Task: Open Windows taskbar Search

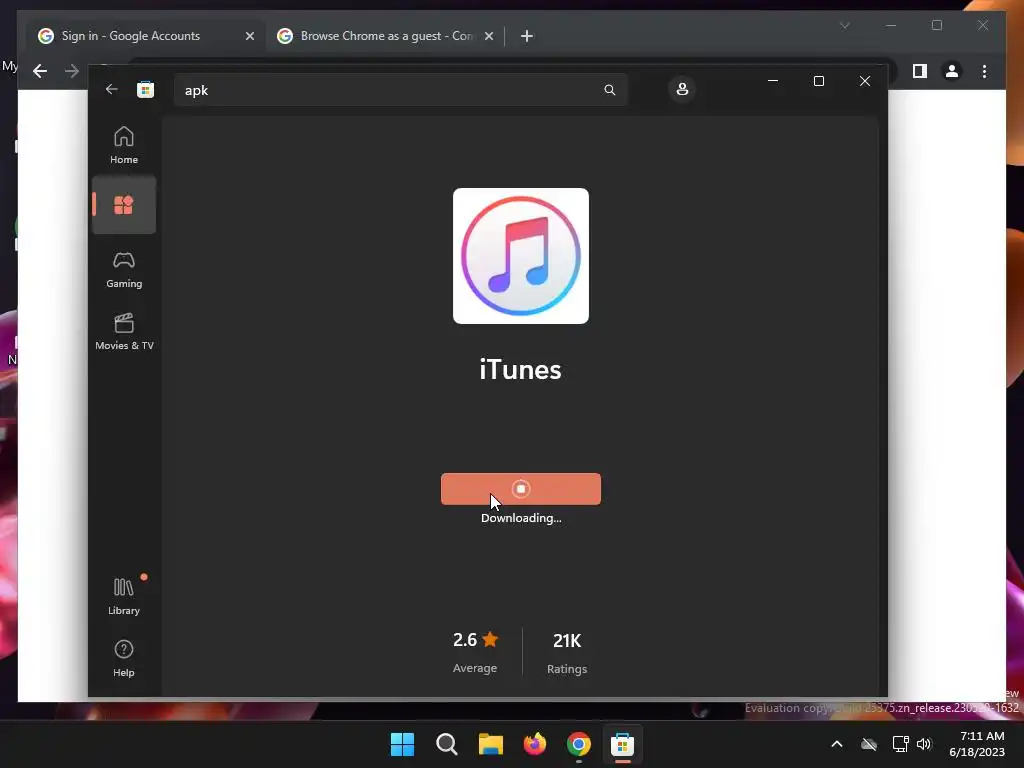Action: coord(447,744)
